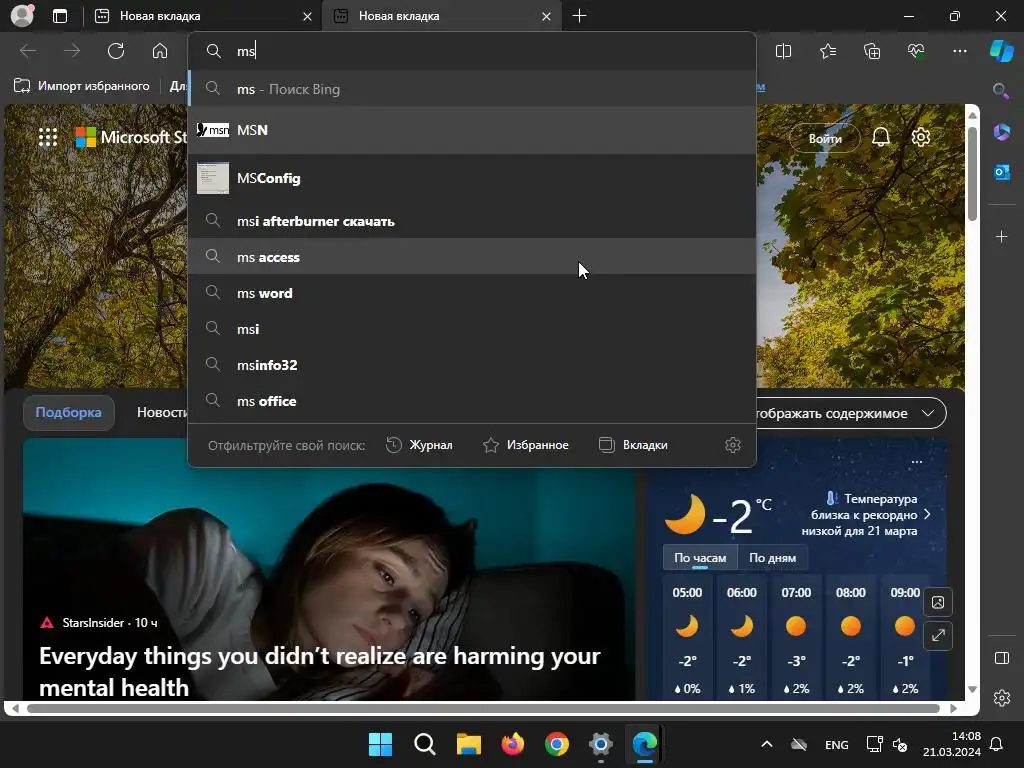Screen dimensions: 1024x768
Task: Launch Firefox from the taskbar
Action: pos(513,744)
